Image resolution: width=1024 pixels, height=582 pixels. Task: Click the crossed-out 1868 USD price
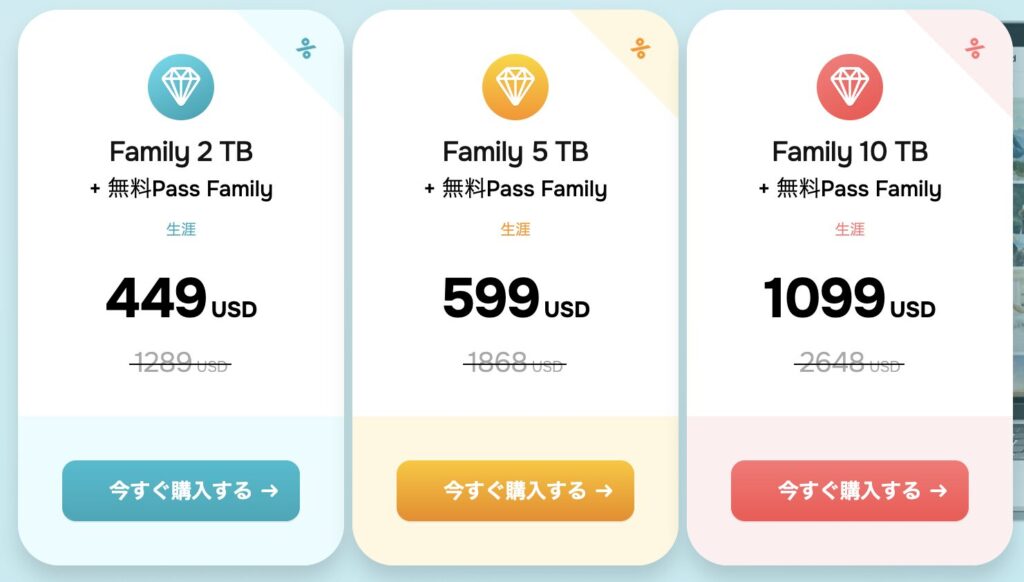(515, 363)
